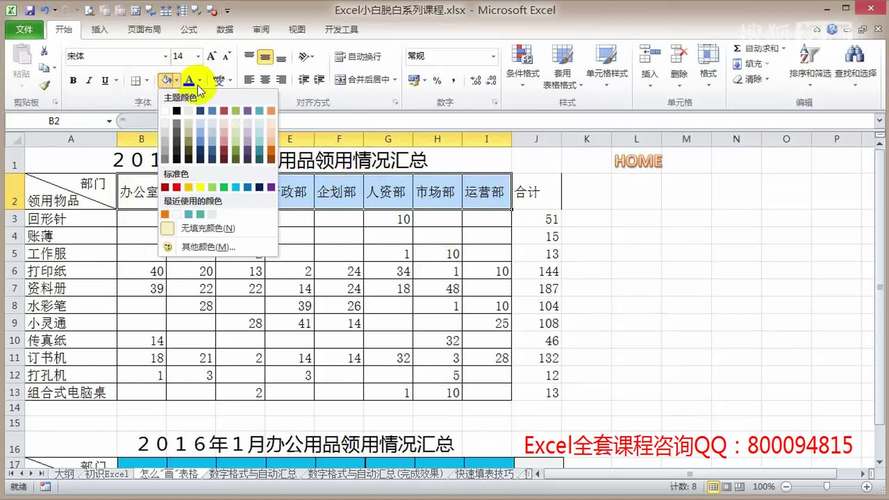
Task: Open the Font Color dropdown arrow
Action: point(200,80)
